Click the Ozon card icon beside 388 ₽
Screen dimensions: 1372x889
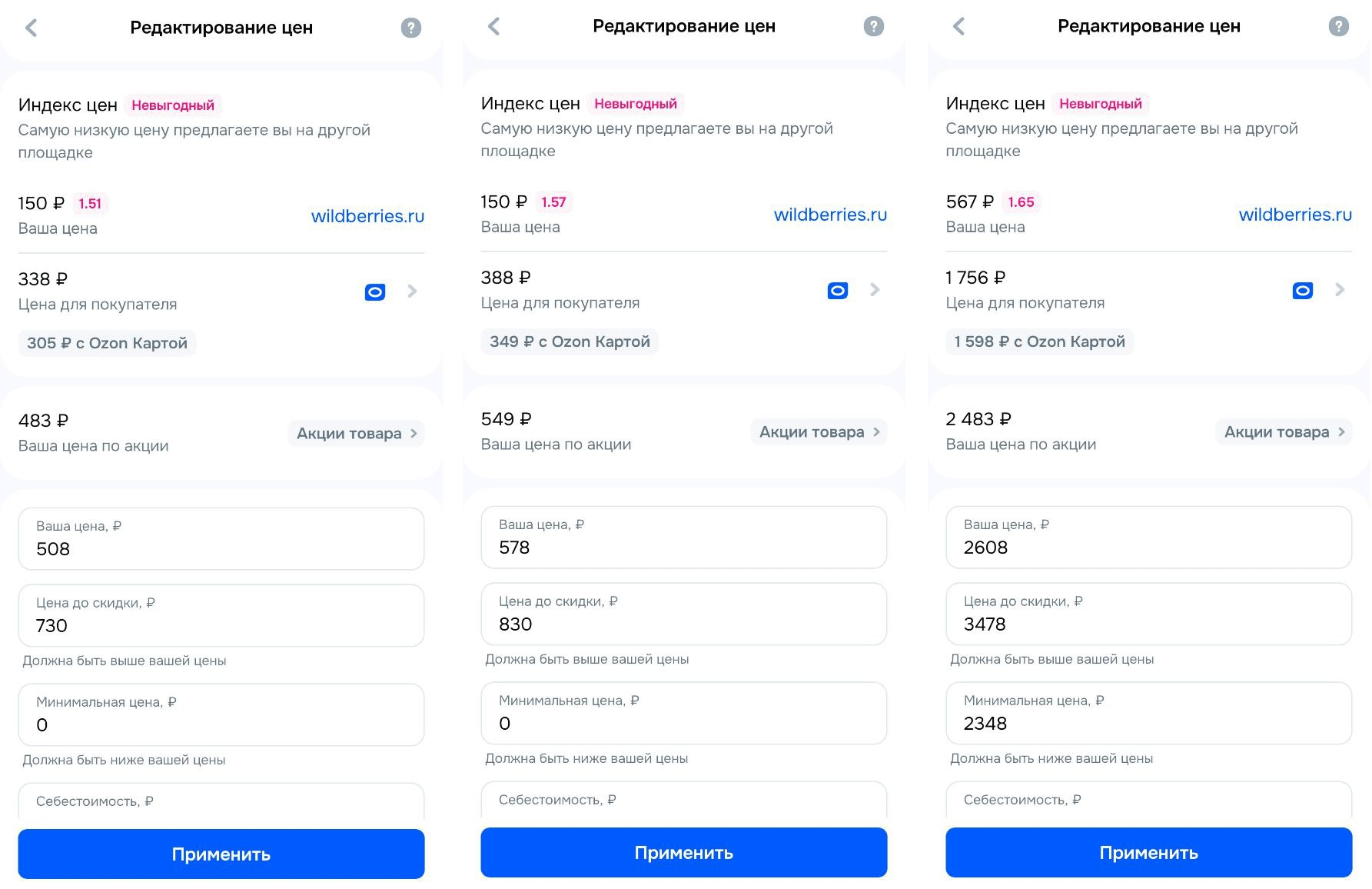[837, 291]
